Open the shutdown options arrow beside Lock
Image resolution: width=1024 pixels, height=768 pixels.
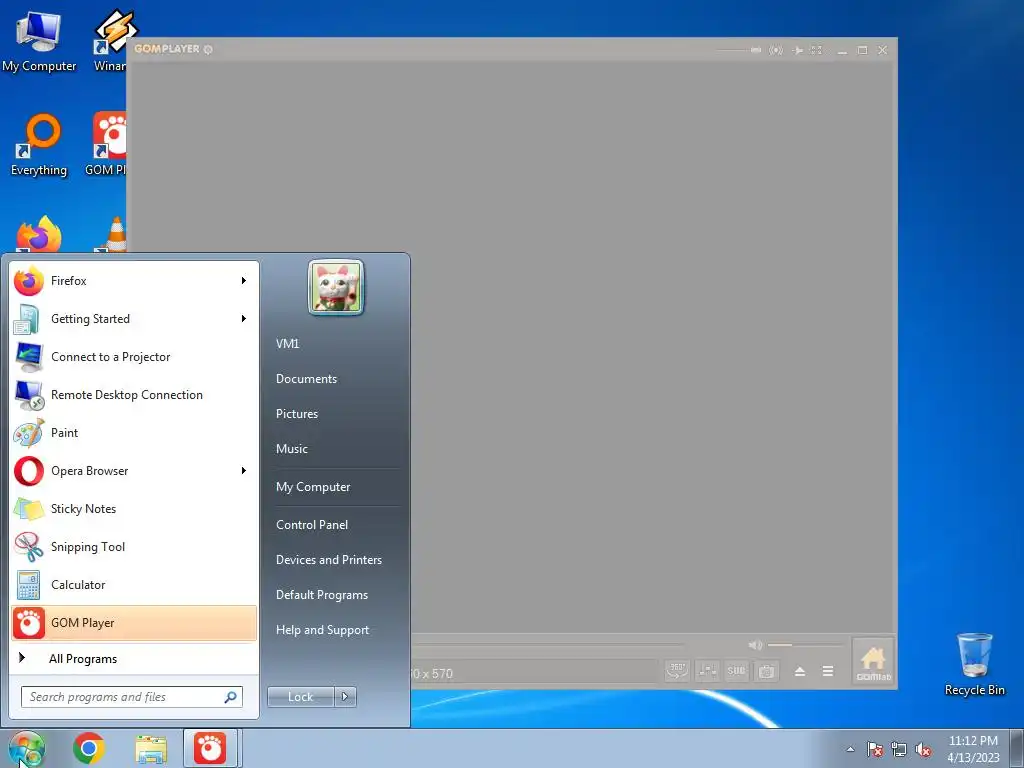[x=345, y=697]
